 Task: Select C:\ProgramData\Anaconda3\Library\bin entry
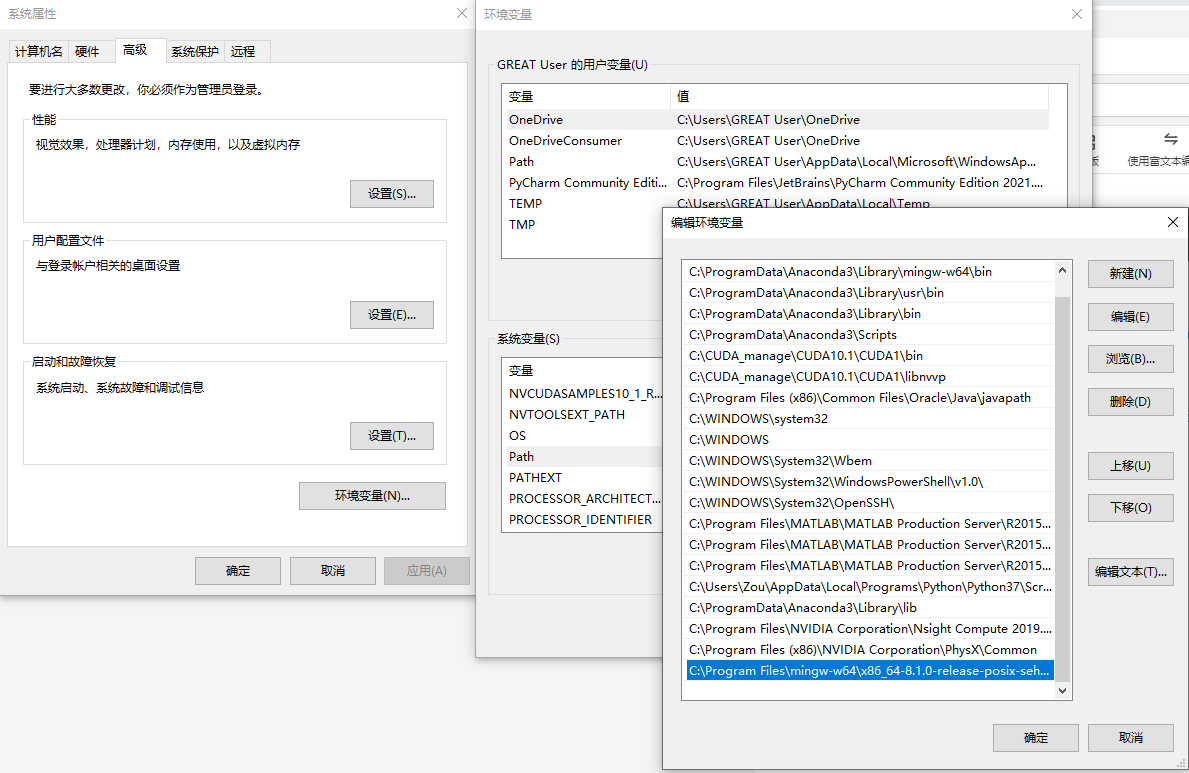(870, 313)
